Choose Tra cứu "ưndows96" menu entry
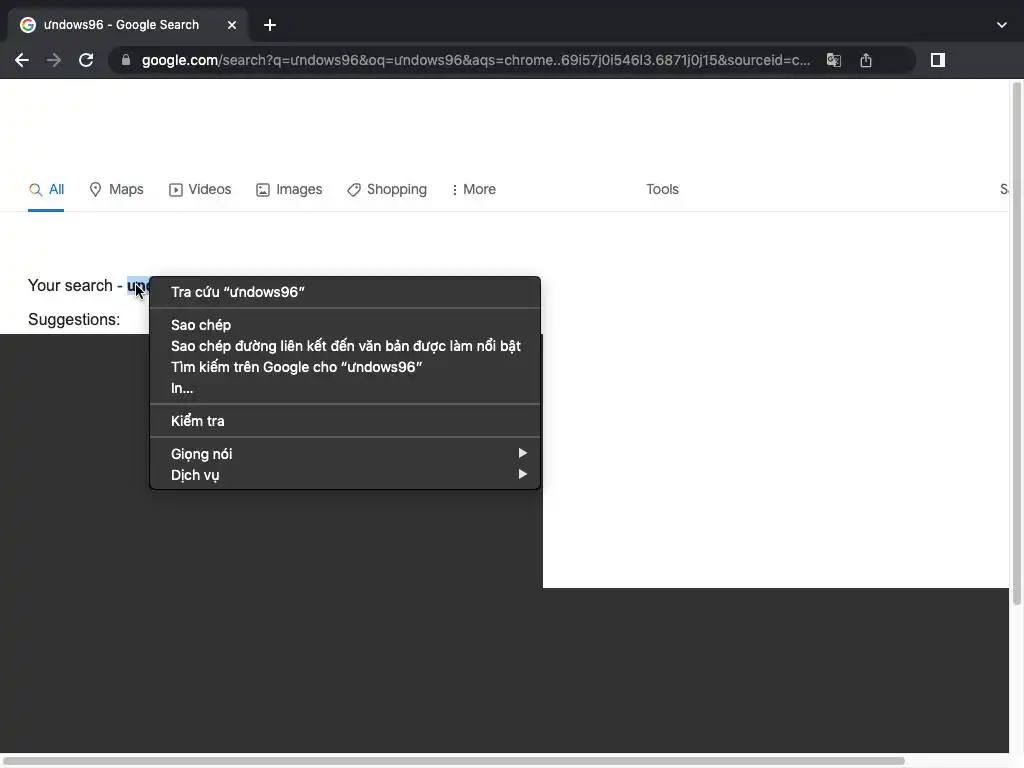The width and height of the screenshot is (1024, 768). 345,292
